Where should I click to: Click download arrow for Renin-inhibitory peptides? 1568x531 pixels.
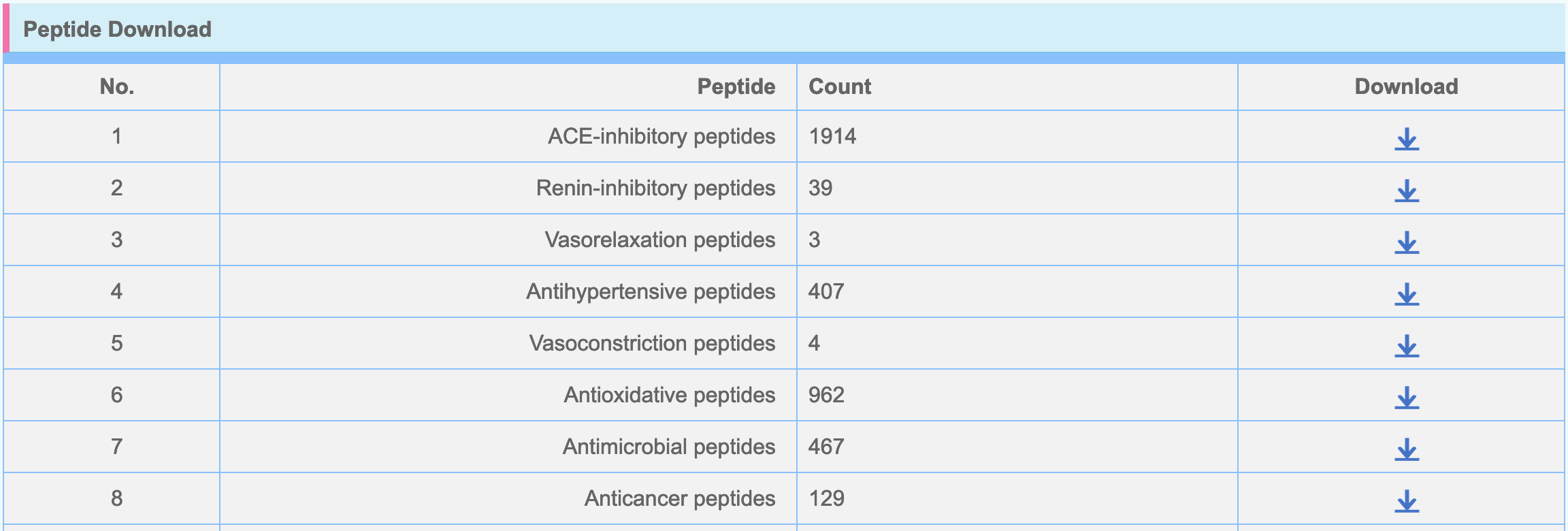(x=1407, y=191)
